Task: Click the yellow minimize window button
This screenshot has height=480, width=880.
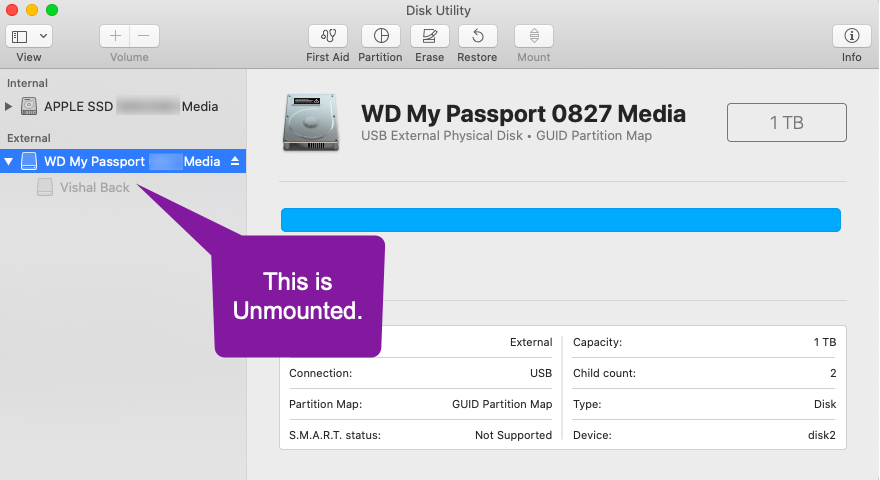Action: click(x=32, y=10)
